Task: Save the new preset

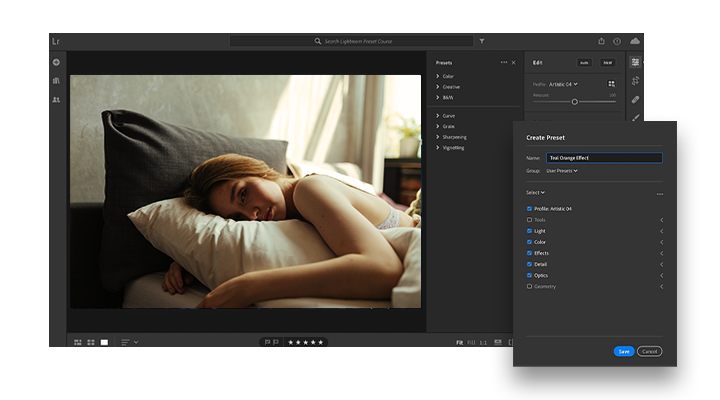Action: click(623, 351)
